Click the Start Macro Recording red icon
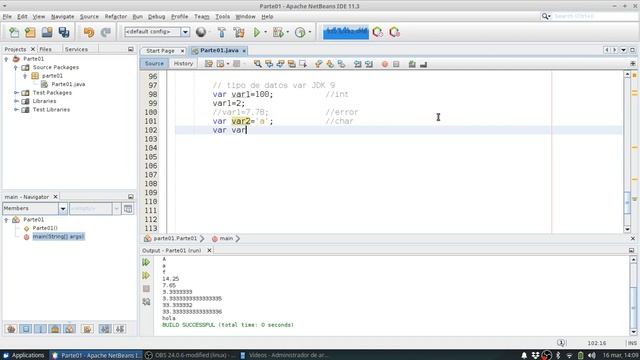The width and height of the screenshot is (640, 360). [384, 64]
